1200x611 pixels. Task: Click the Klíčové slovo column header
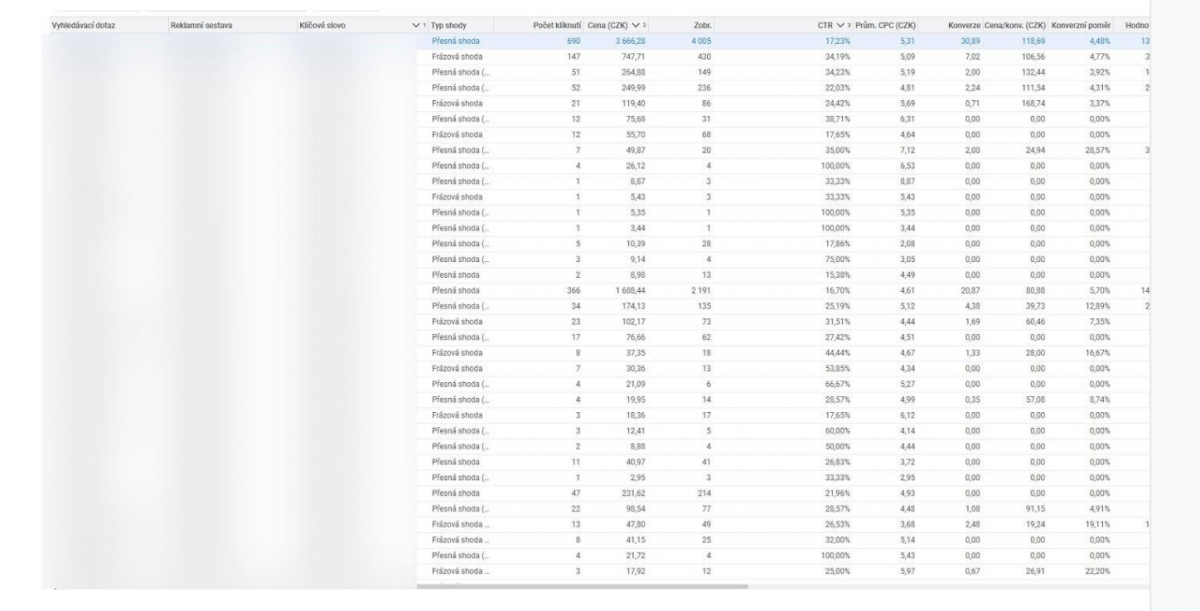click(322, 24)
